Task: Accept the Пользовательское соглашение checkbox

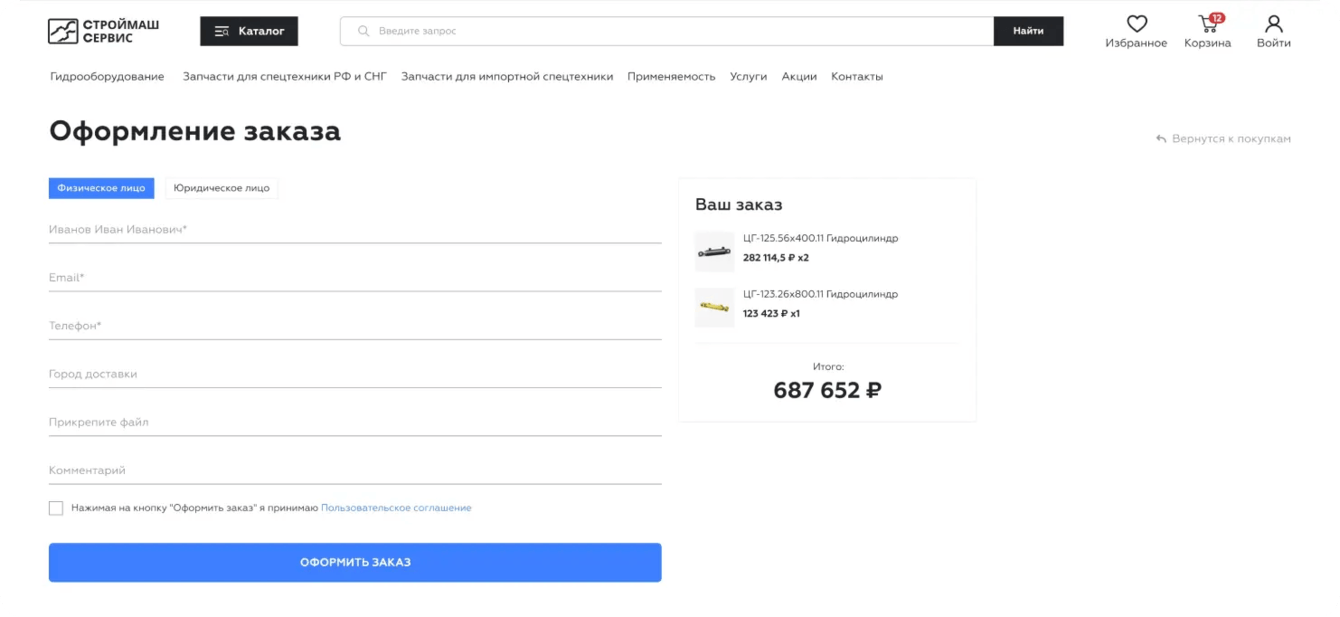Action: [x=56, y=508]
